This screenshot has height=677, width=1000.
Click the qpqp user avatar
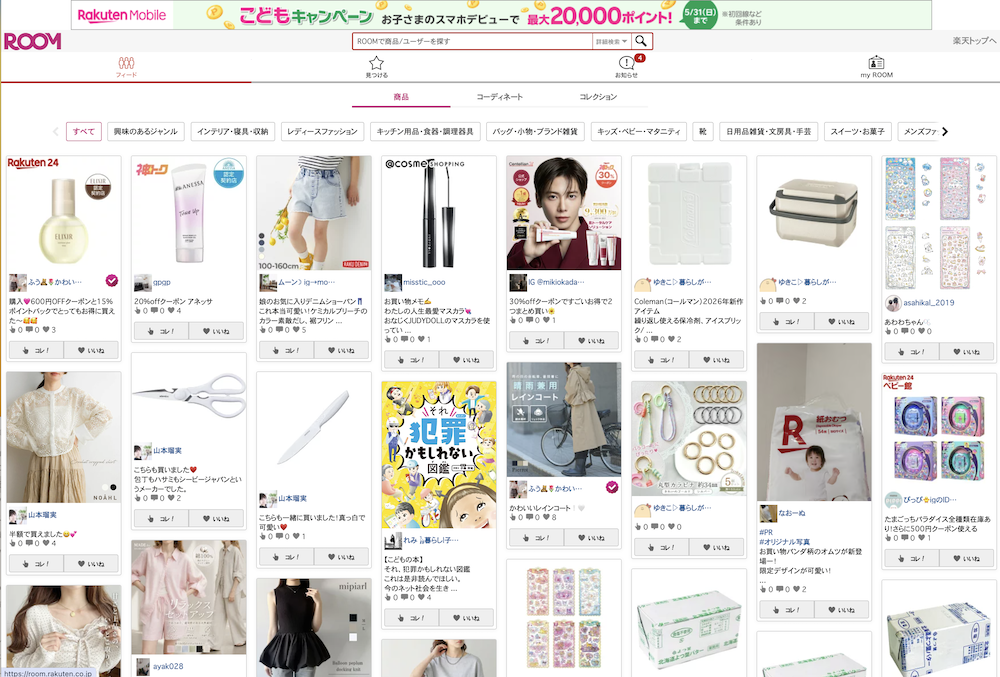(x=142, y=282)
